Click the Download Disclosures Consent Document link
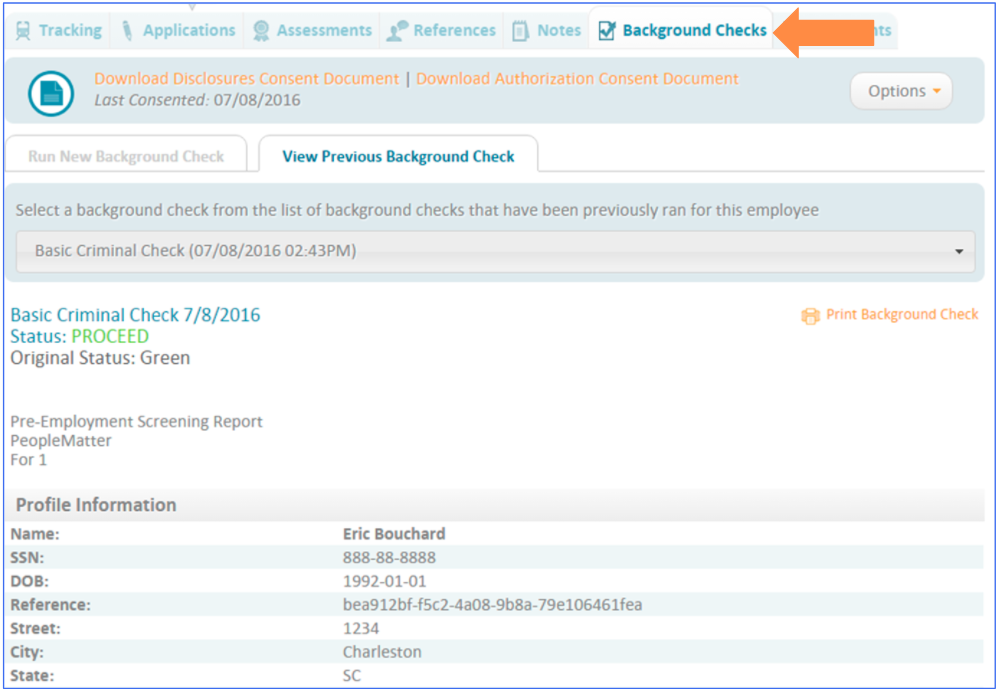 (246, 78)
